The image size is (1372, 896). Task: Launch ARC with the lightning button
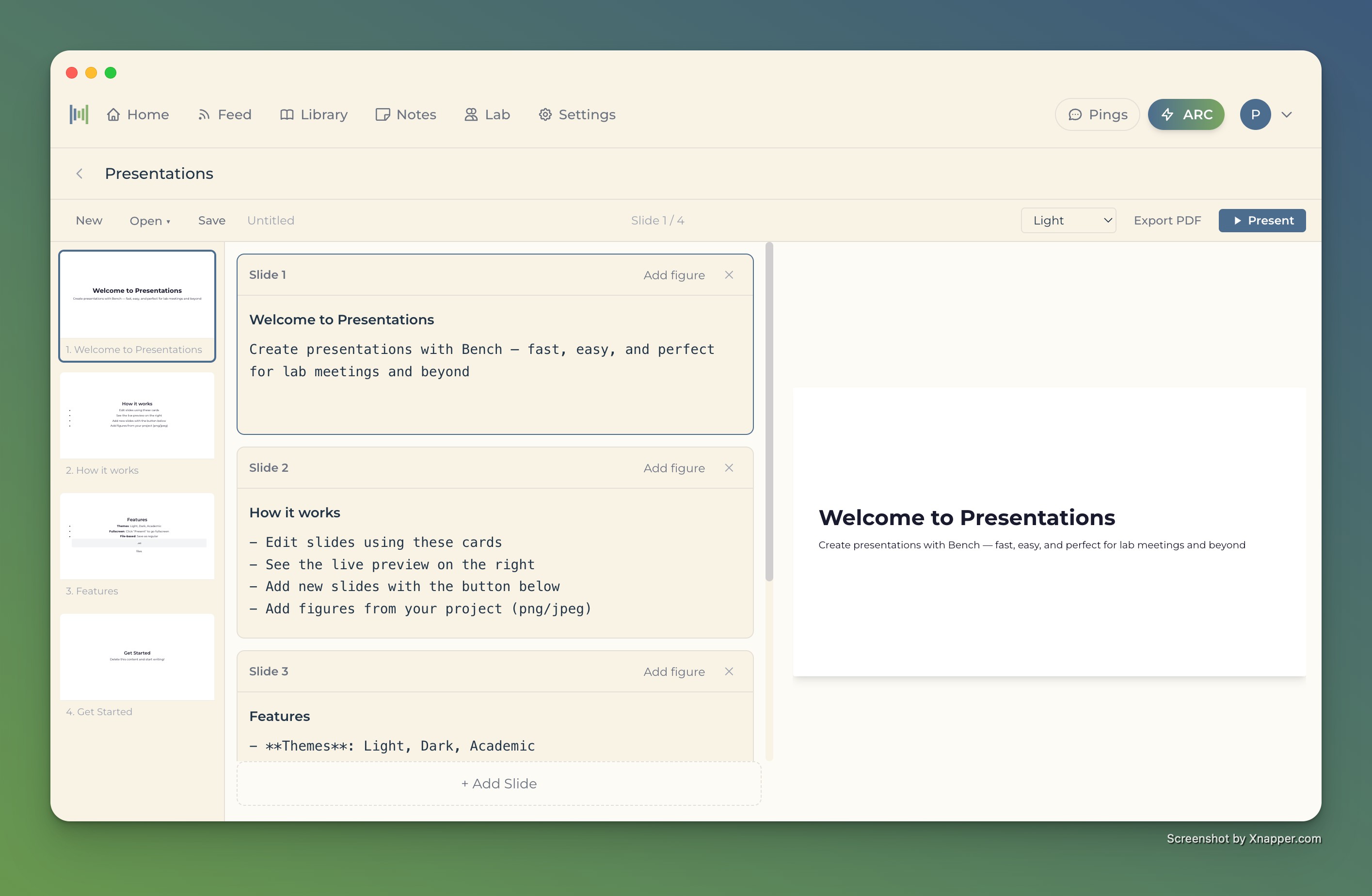pyautogui.click(x=1185, y=114)
